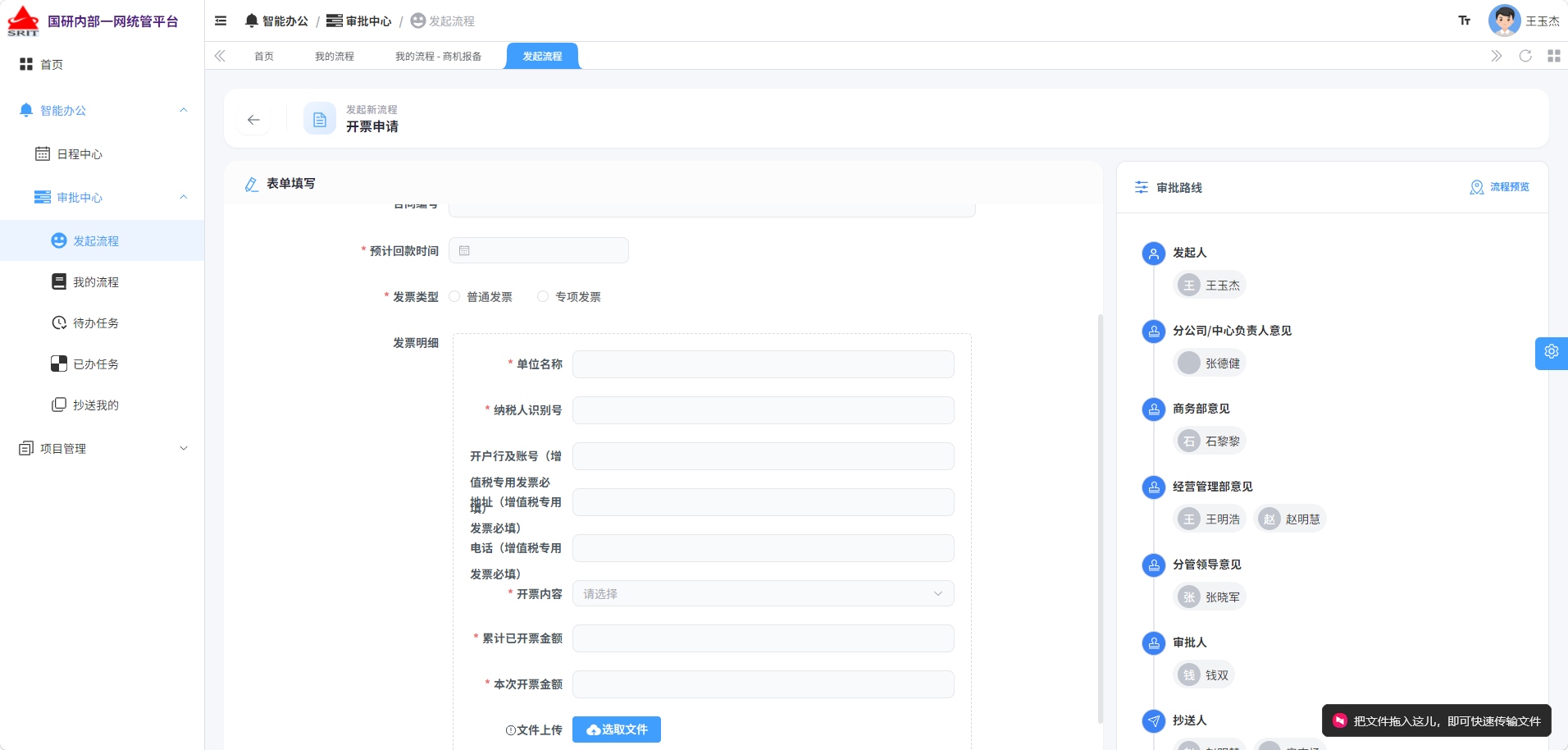Switch to 我的流程 - 商机报备 tab
The width and height of the screenshot is (1568, 750).
click(438, 57)
